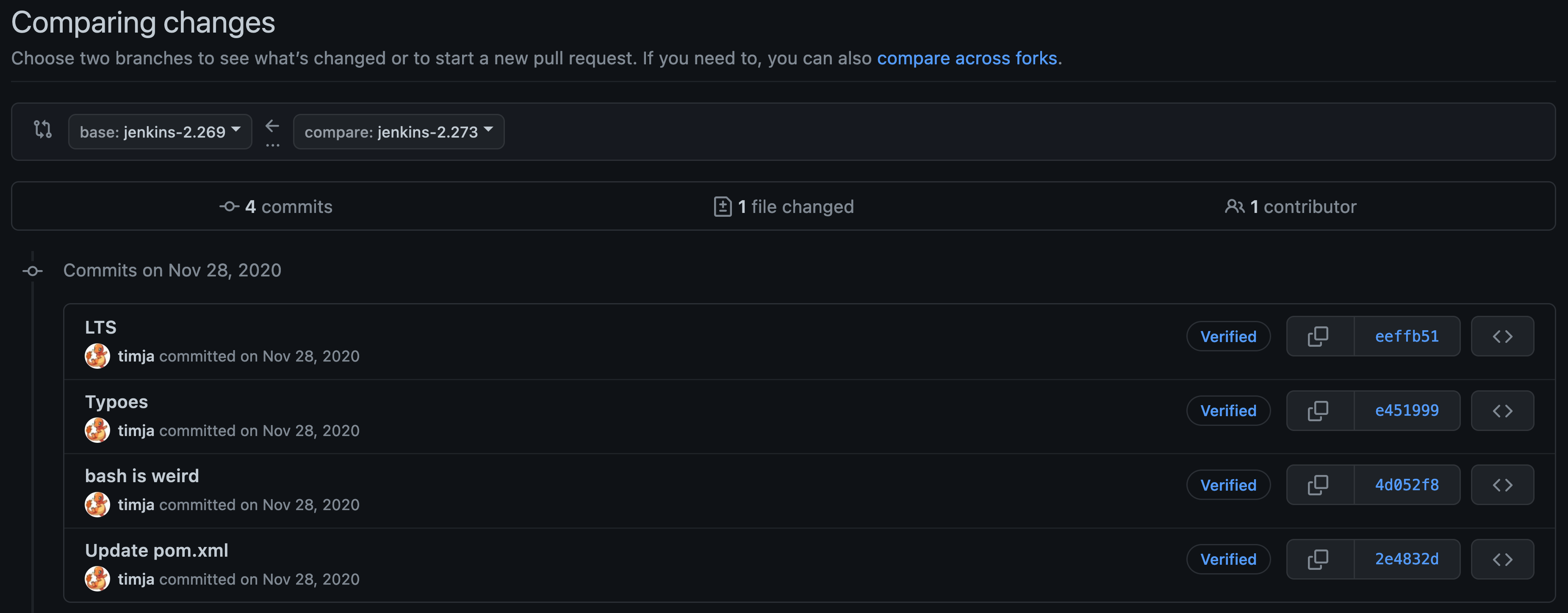Open the base: jenkins-2.269 branch dropdown
The width and height of the screenshot is (1568, 613).
pos(160,131)
